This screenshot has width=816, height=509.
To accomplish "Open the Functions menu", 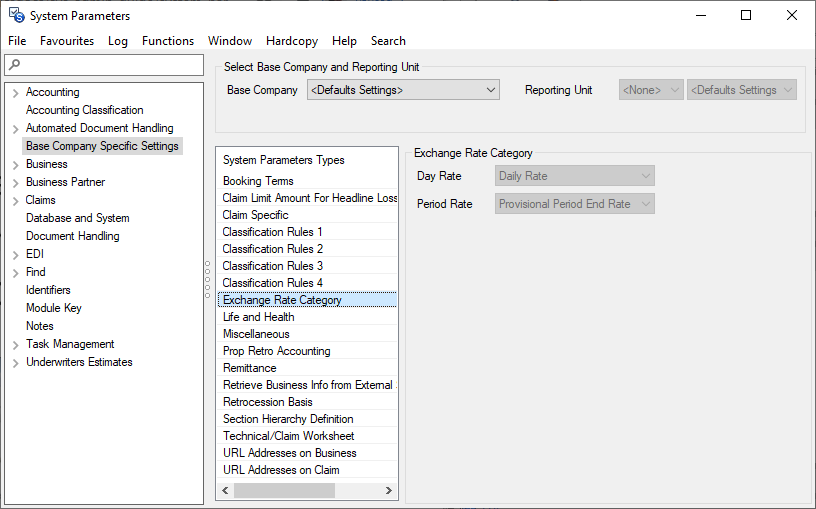I will [x=167, y=41].
